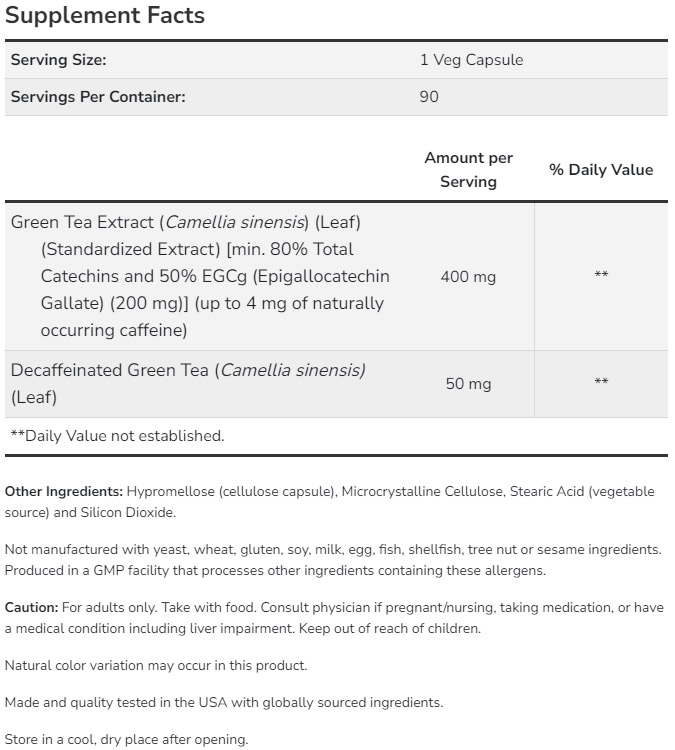675x750 pixels.
Task: Select the 1 Veg Capsule value
Action: [x=471, y=60]
